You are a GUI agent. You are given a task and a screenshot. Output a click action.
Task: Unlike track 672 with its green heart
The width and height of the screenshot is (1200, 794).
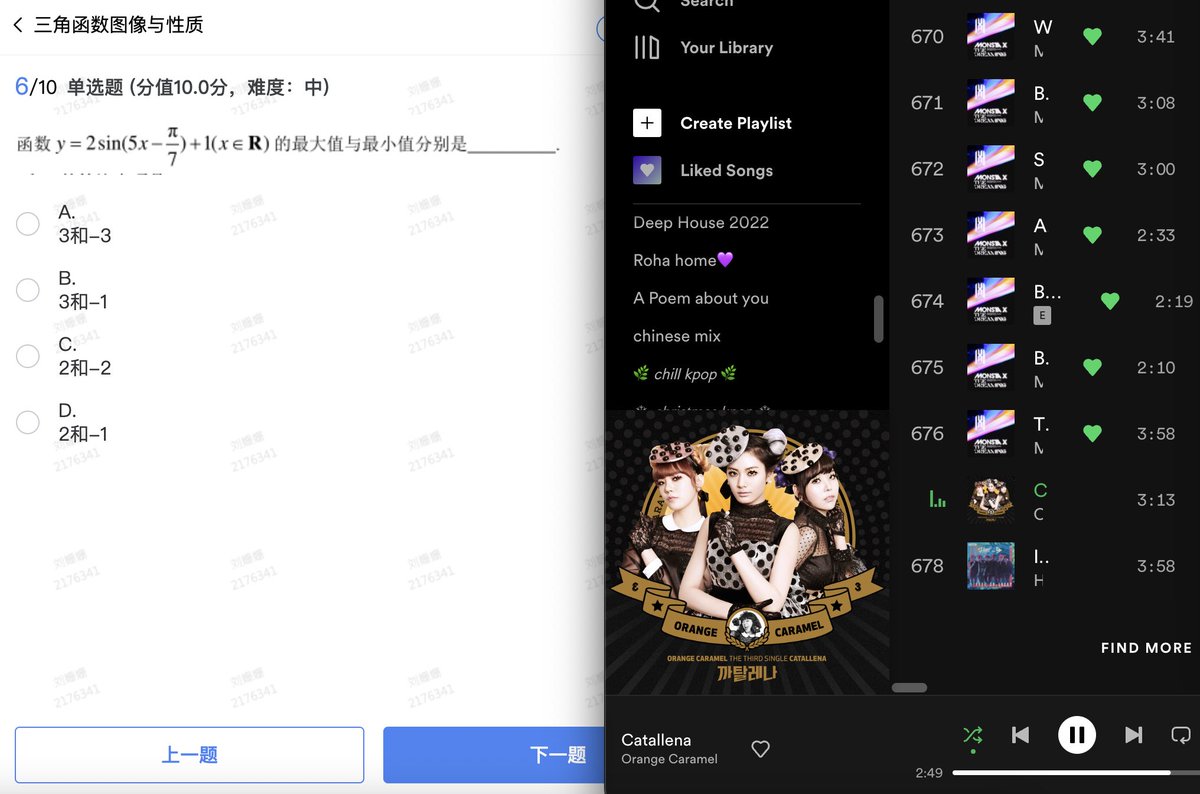[1092, 169]
